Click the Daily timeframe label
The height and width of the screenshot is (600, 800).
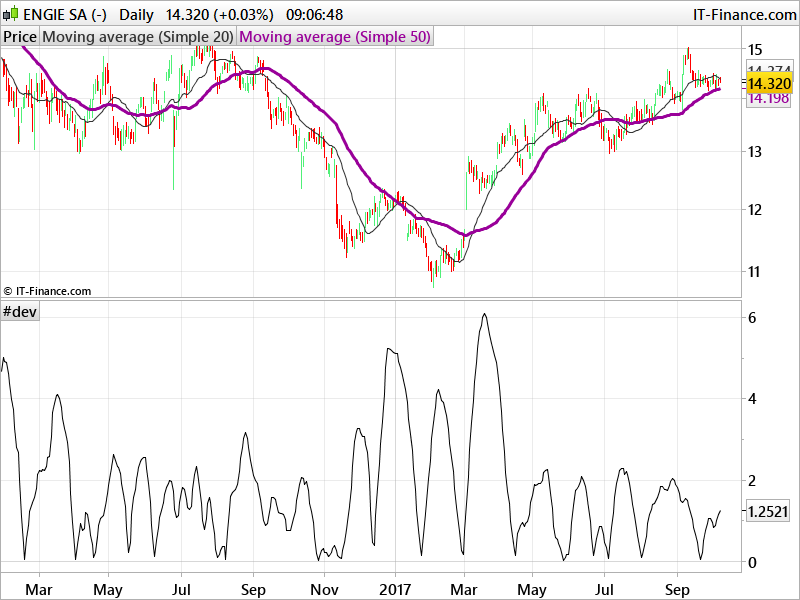[x=136, y=15]
